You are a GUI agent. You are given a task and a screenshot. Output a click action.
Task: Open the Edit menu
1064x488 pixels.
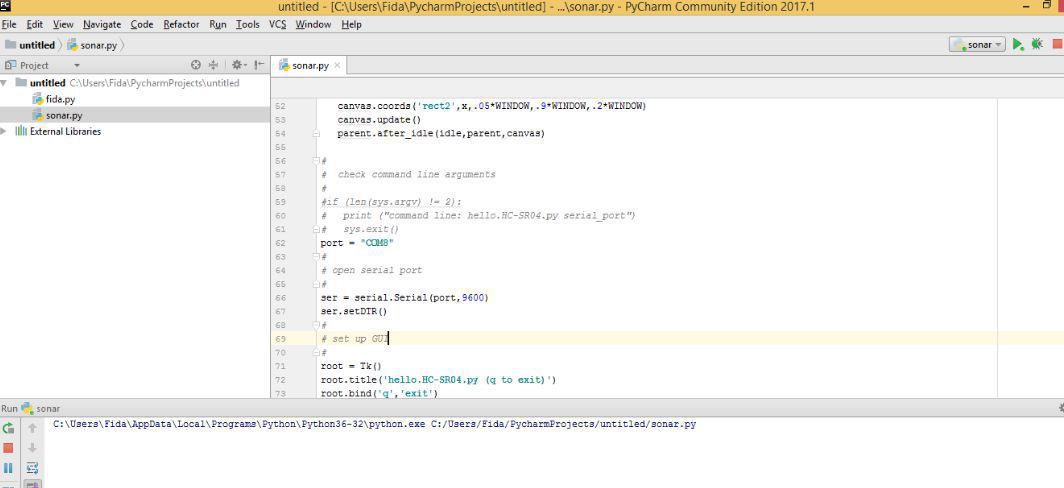coord(35,24)
